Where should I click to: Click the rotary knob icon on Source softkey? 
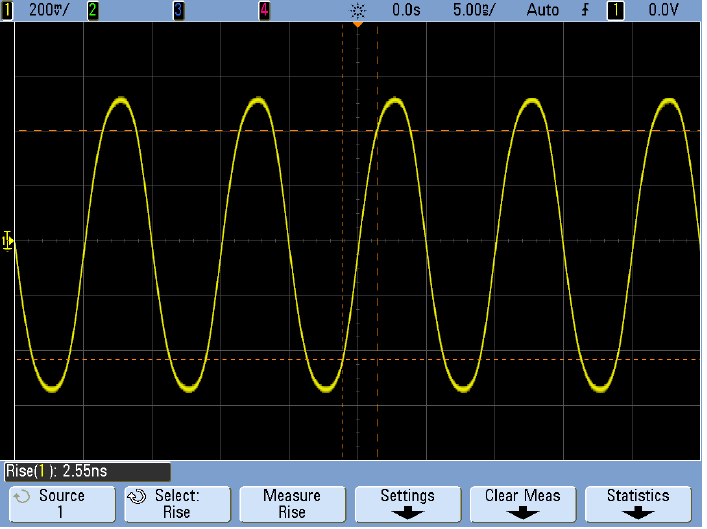coord(22,497)
